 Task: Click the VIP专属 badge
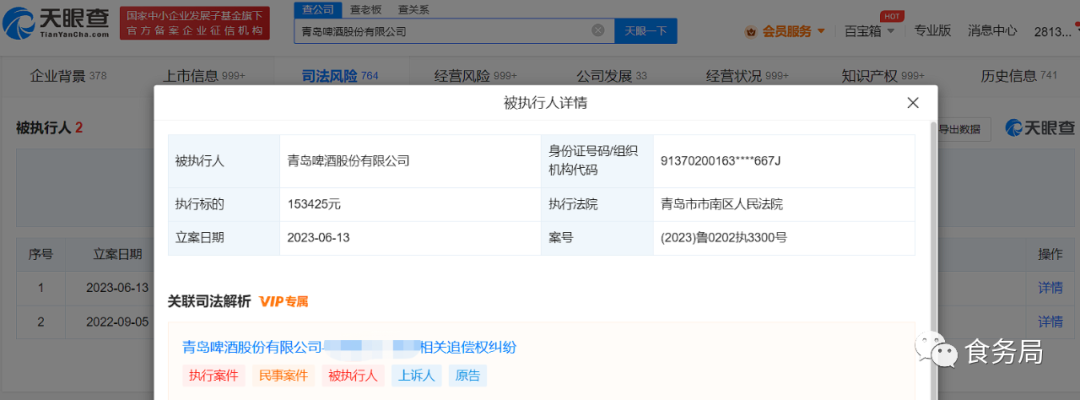284,302
